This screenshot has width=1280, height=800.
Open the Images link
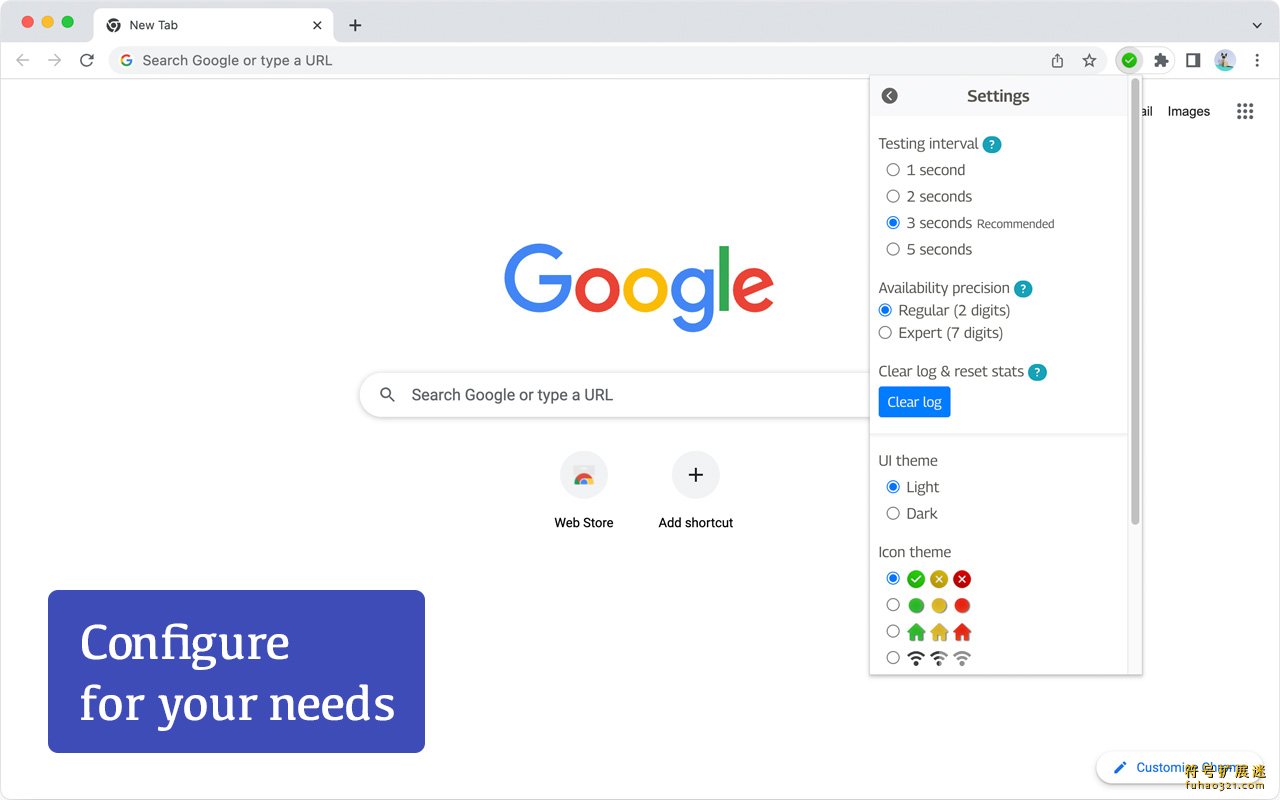click(1189, 111)
